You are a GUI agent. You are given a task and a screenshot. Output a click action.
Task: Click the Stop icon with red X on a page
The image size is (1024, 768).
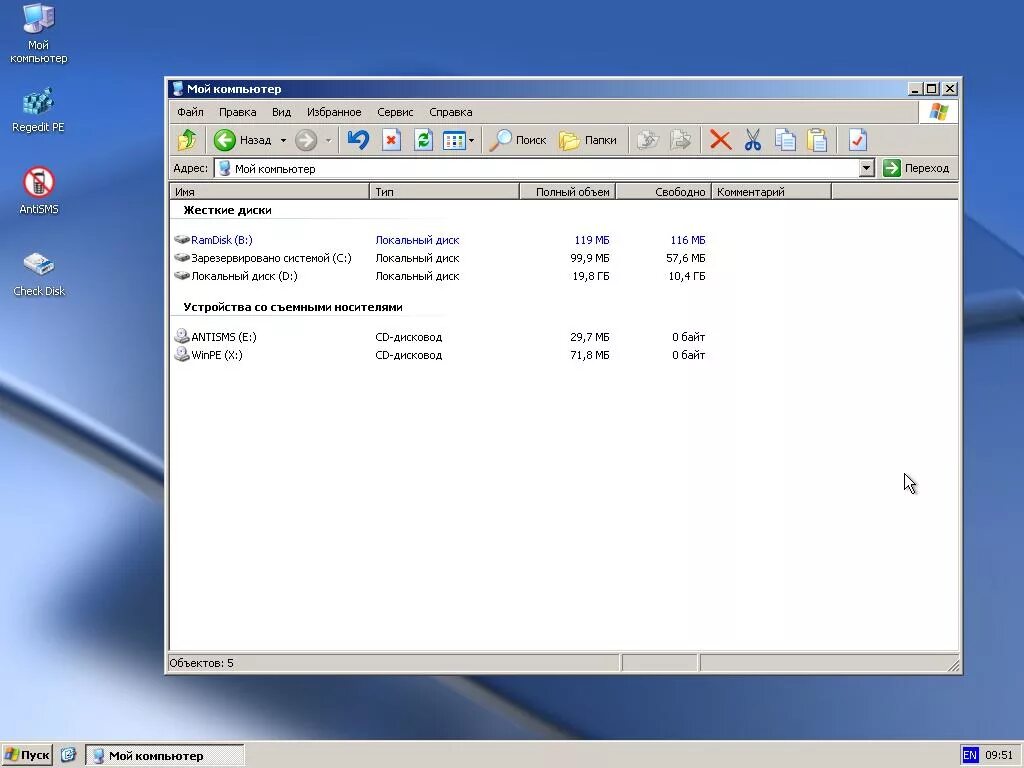point(391,140)
